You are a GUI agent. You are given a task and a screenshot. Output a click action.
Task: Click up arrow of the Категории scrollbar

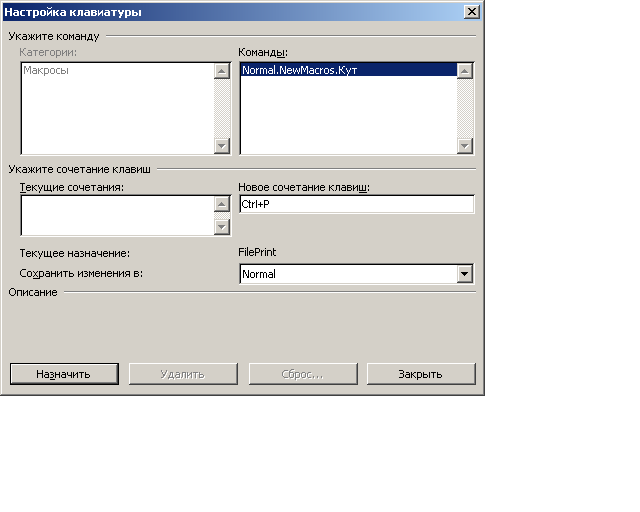click(x=222, y=71)
